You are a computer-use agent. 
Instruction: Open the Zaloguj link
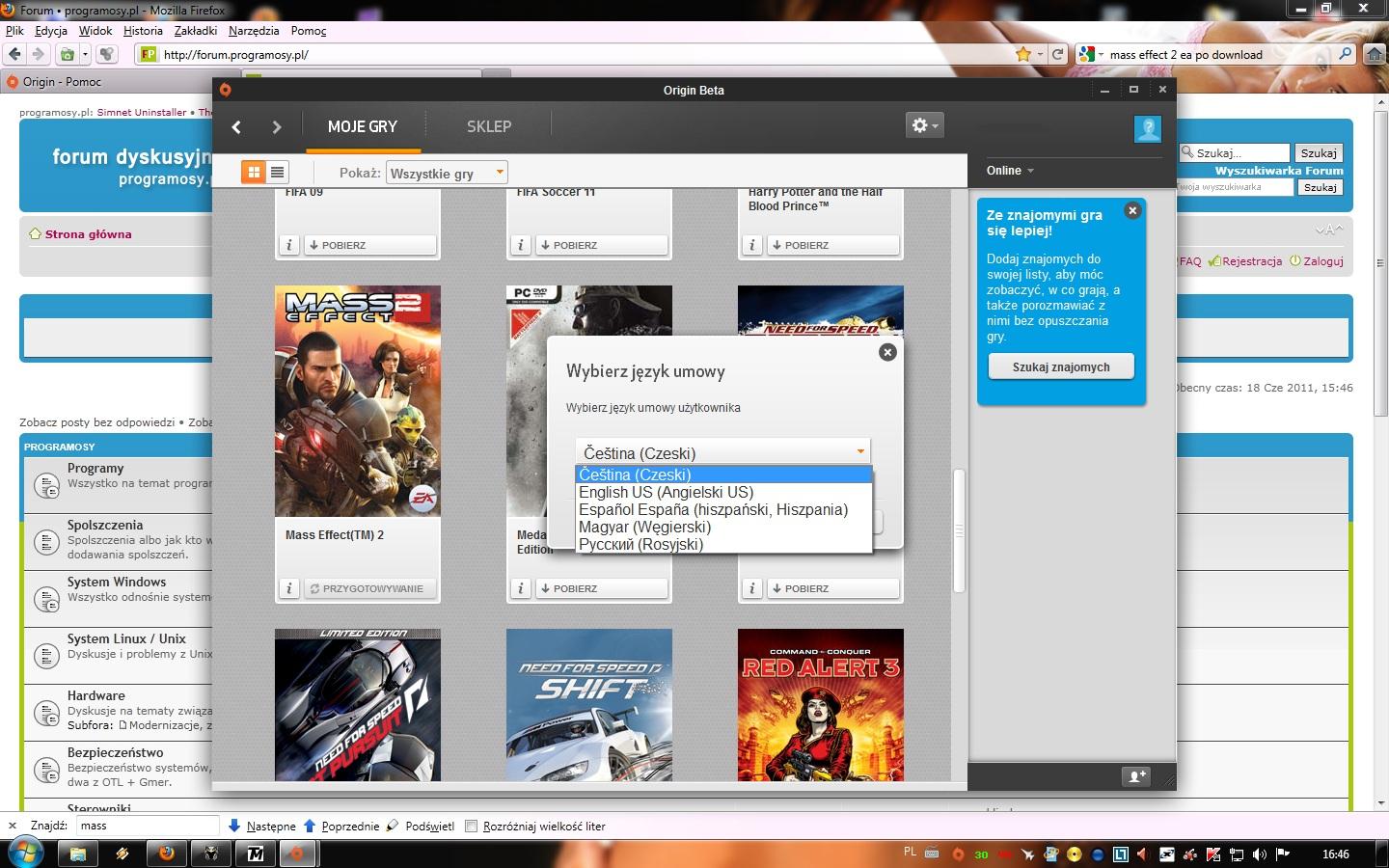tap(1322, 261)
